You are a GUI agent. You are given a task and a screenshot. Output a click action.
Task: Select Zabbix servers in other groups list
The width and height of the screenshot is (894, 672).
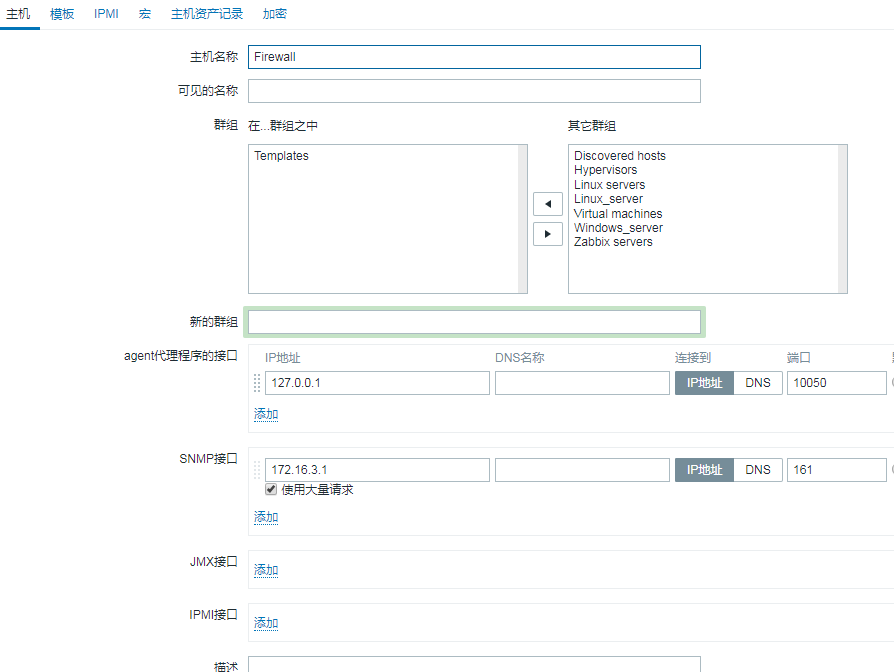613,242
